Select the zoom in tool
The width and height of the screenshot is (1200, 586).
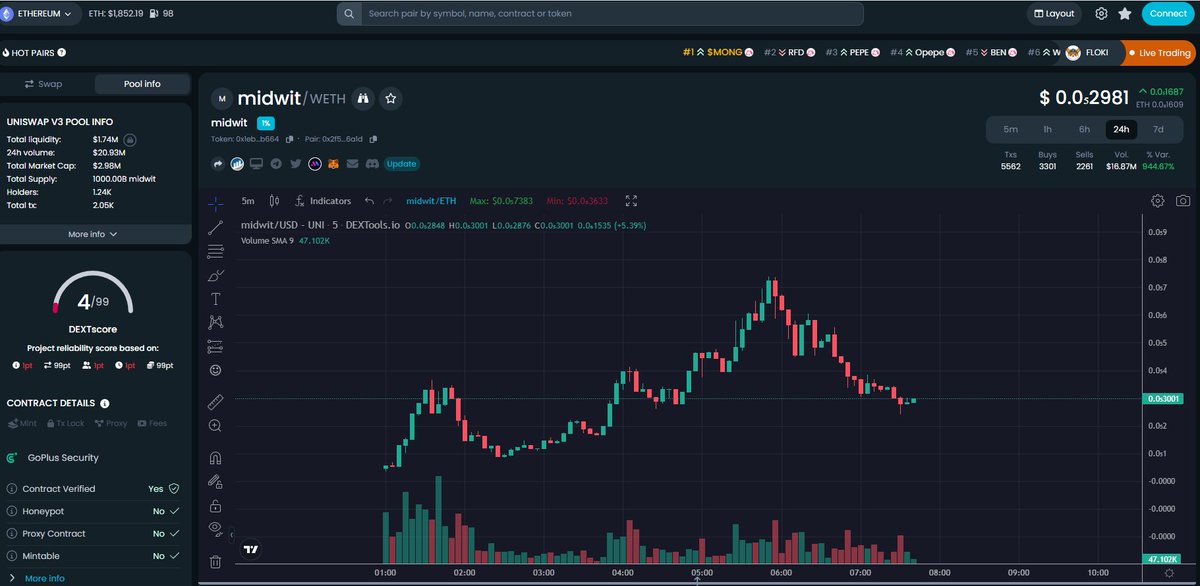click(215, 426)
